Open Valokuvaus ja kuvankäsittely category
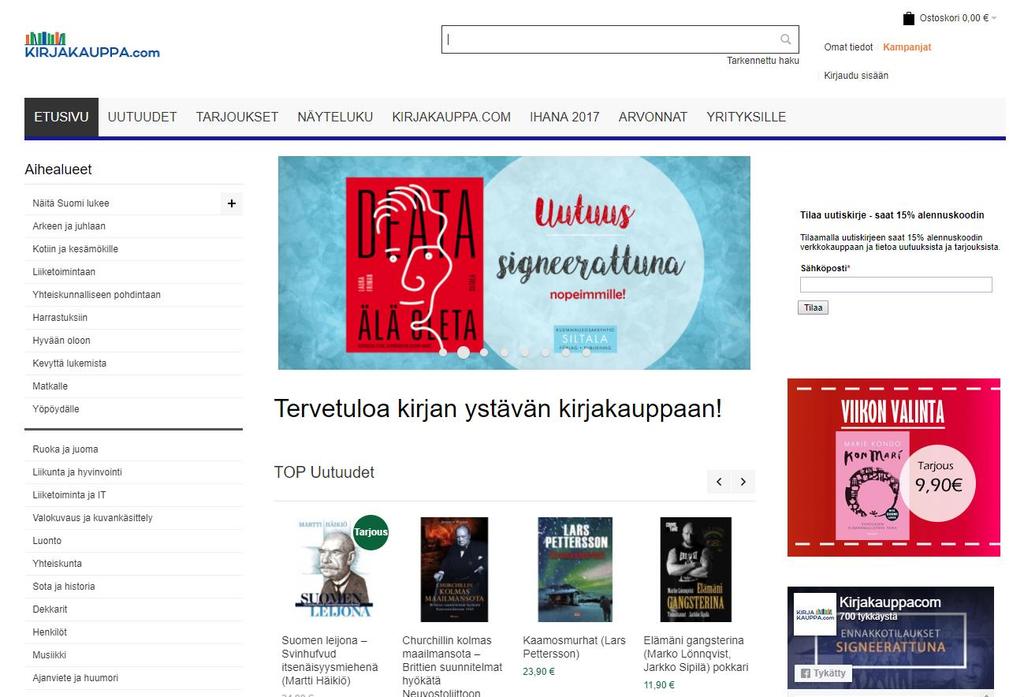 pos(92,518)
